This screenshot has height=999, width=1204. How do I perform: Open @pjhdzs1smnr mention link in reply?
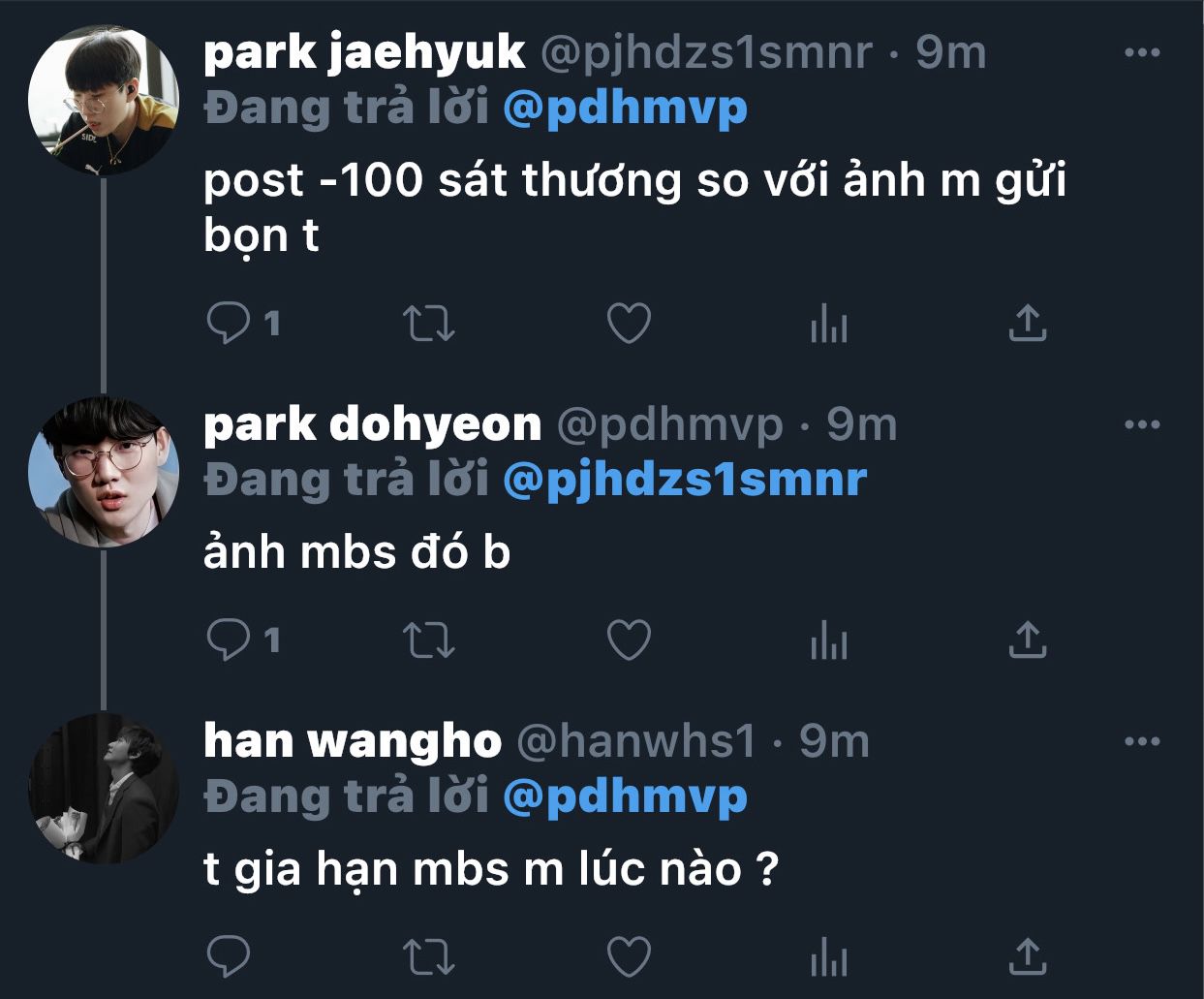click(x=685, y=480)
